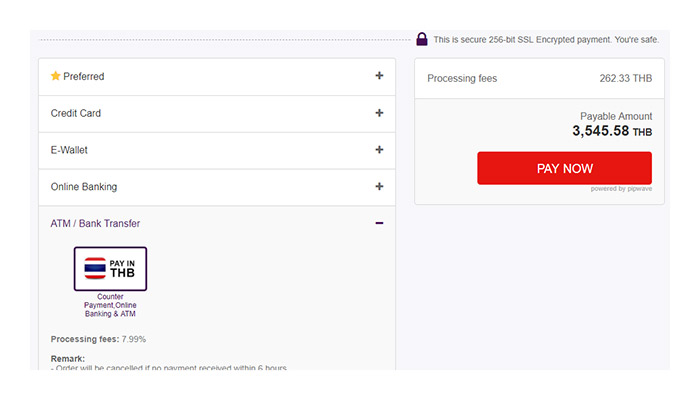Image resolution: width=700 pixels, height=400 pixels.
Task: Click the 262.33 THB processing fees value
Action: click(625, 78)
